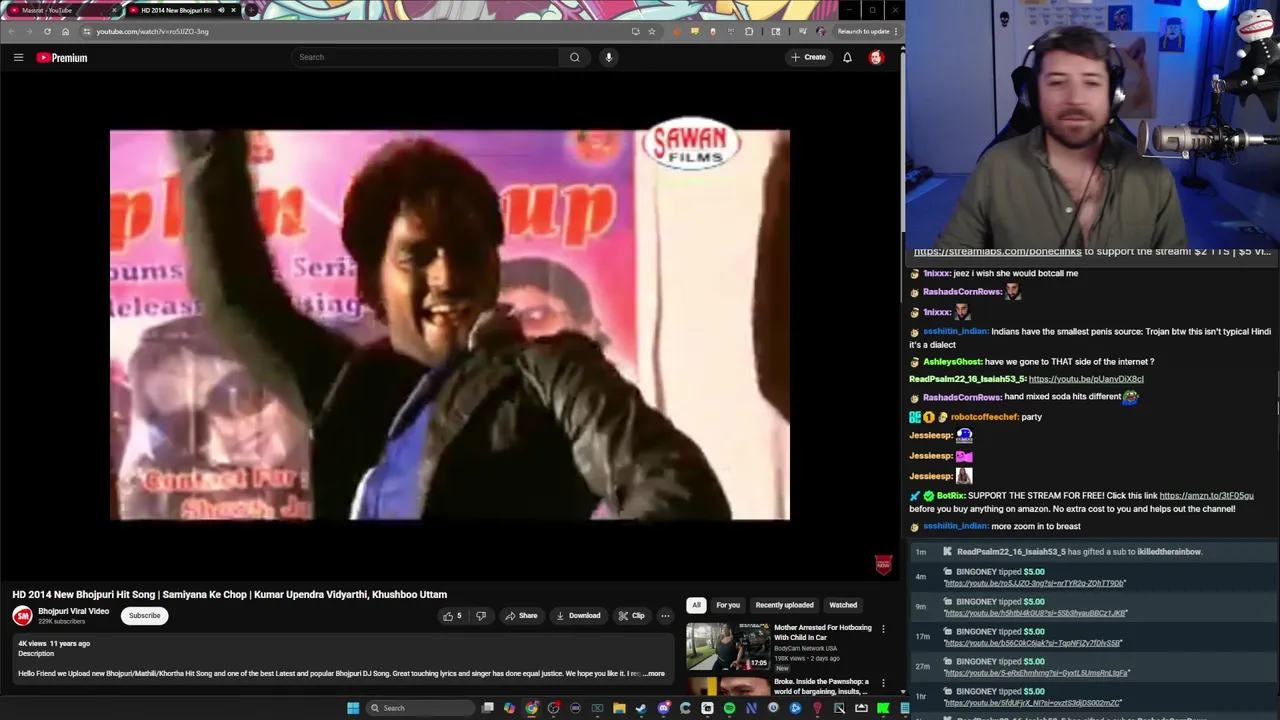Close the HD 2014 New Bhojpuri tab
Viewport: 1280px width, 720px height.
click(234, 10)
